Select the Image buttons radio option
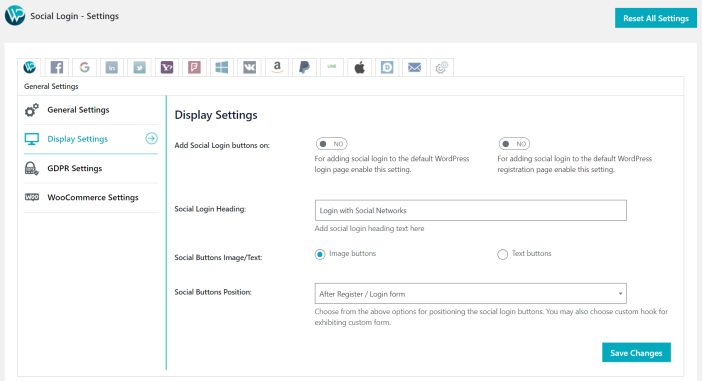Viewport: 702px width, 381px height. pyautogui.click(x=320, y=254)
